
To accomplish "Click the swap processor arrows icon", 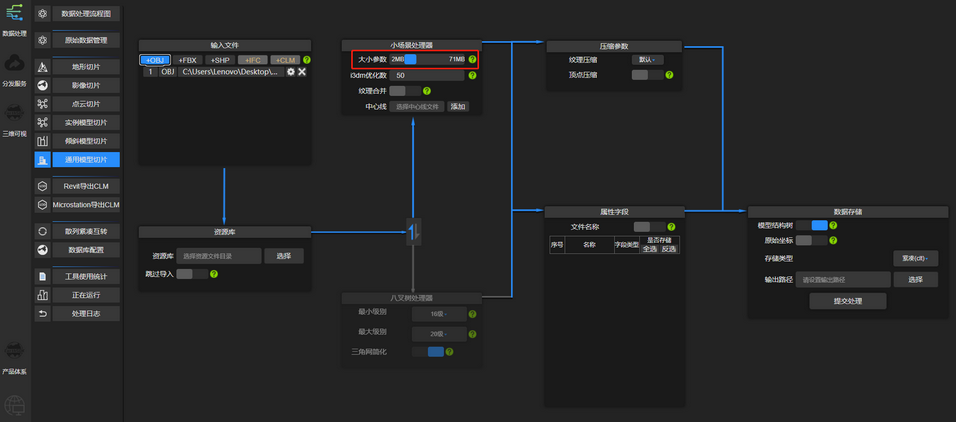I will tap(414, 231).
